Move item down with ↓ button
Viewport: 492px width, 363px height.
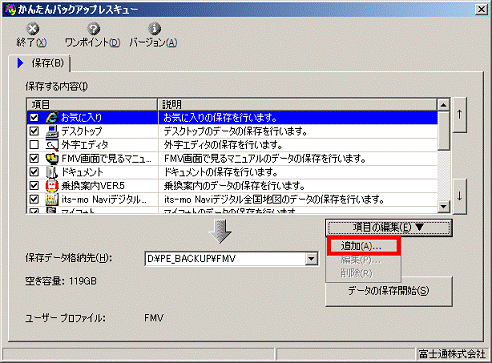460,196
